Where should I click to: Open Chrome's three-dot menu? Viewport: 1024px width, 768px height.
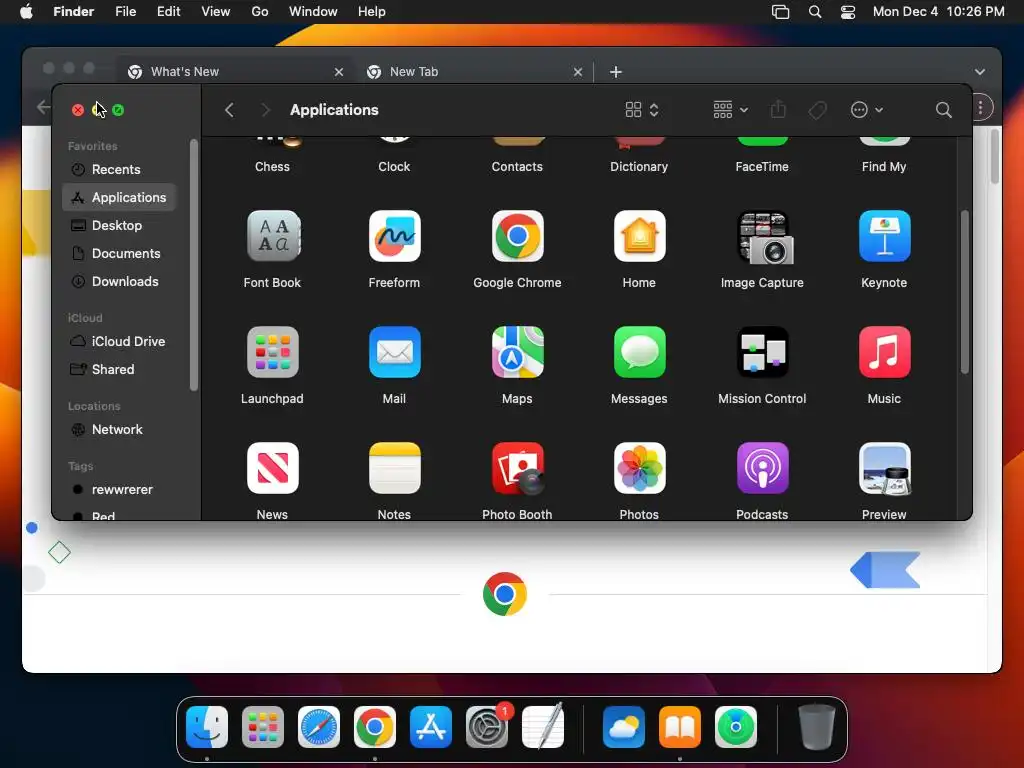(981, 107)
